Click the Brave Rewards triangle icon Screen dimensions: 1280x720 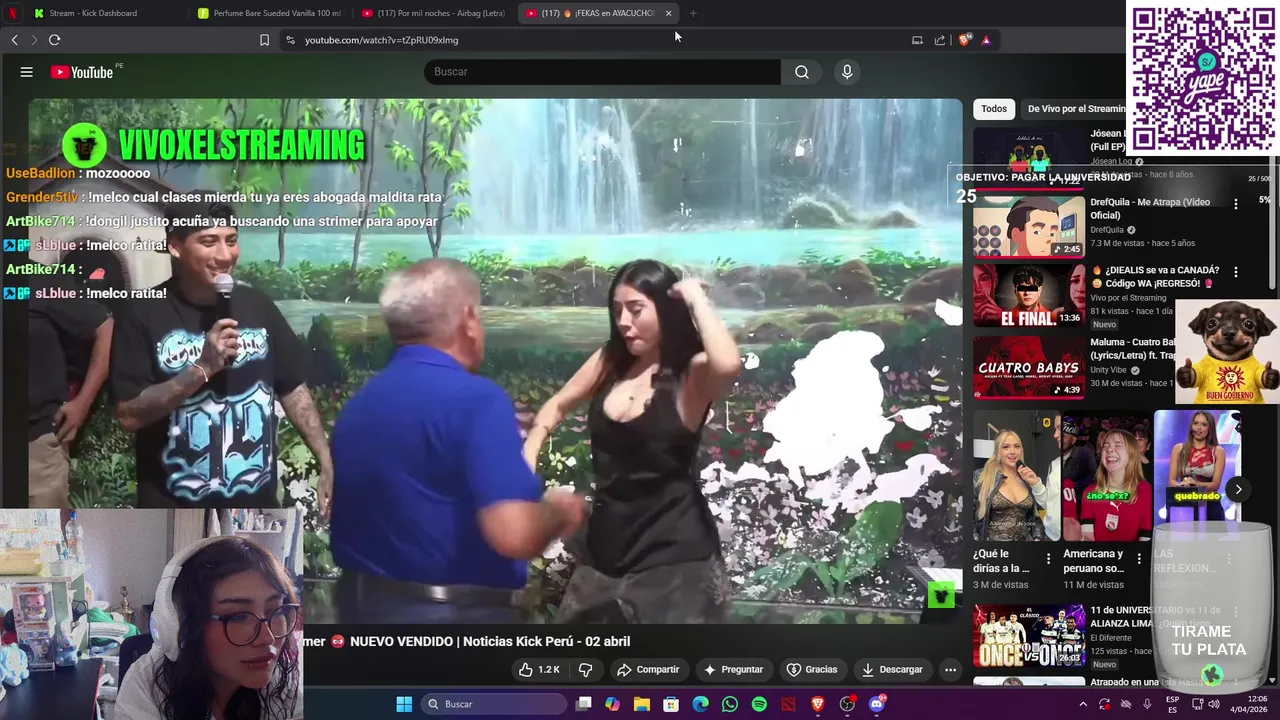tap(986, 40)
